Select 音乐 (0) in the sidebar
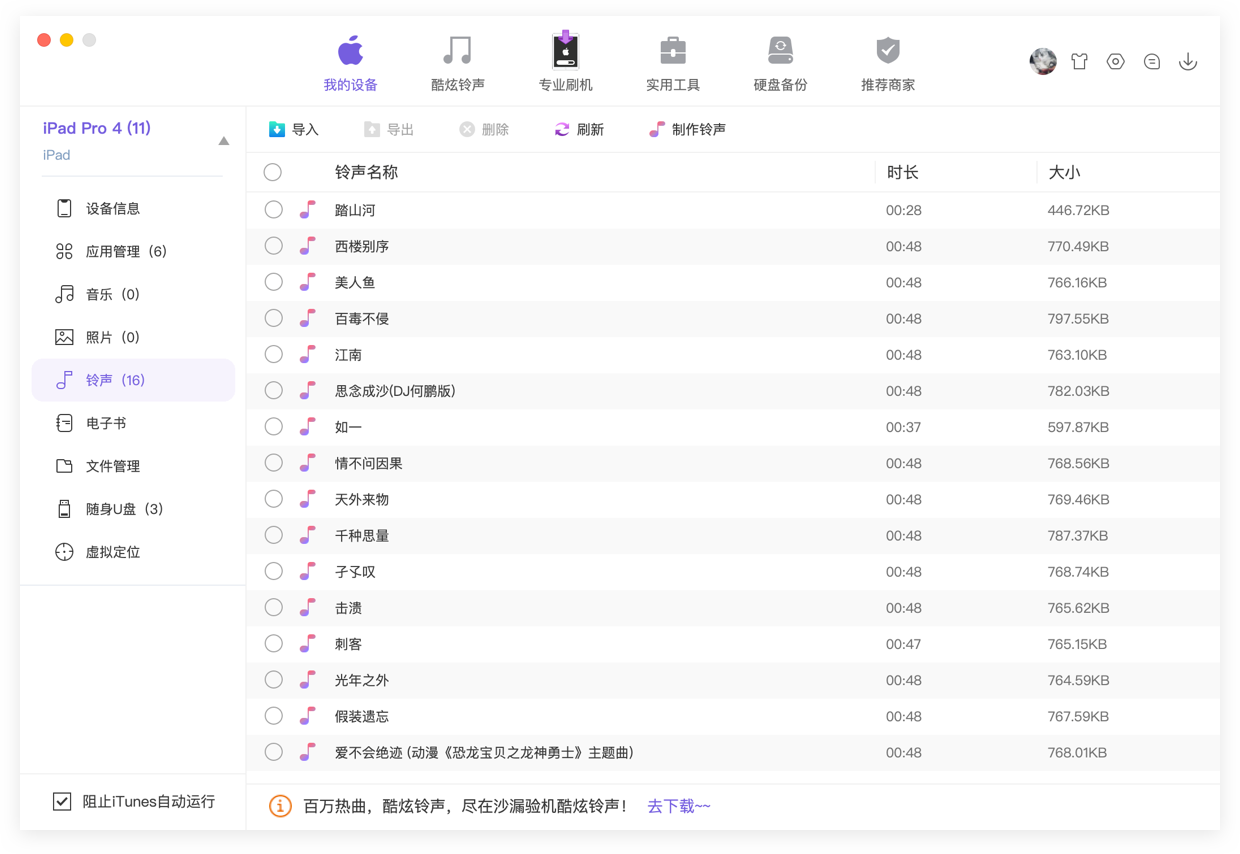 point(134,294)
